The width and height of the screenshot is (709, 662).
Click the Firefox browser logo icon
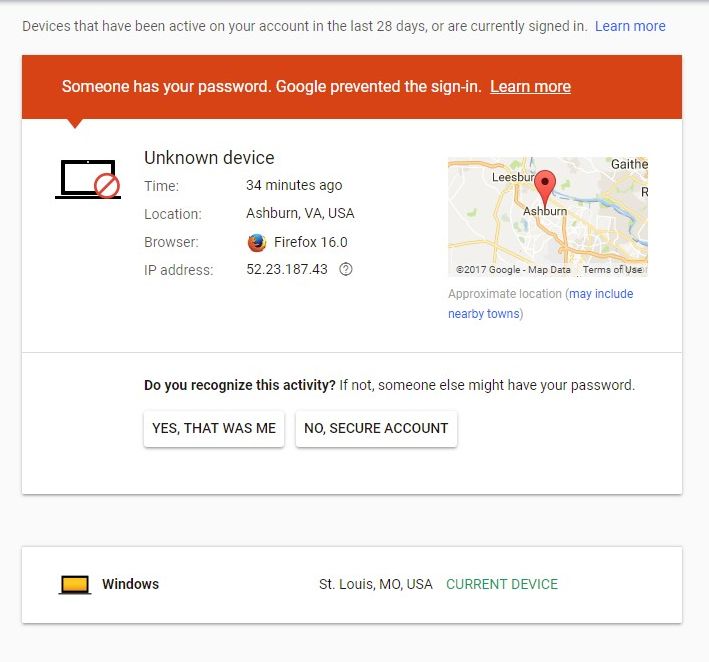tap(257, 242)
